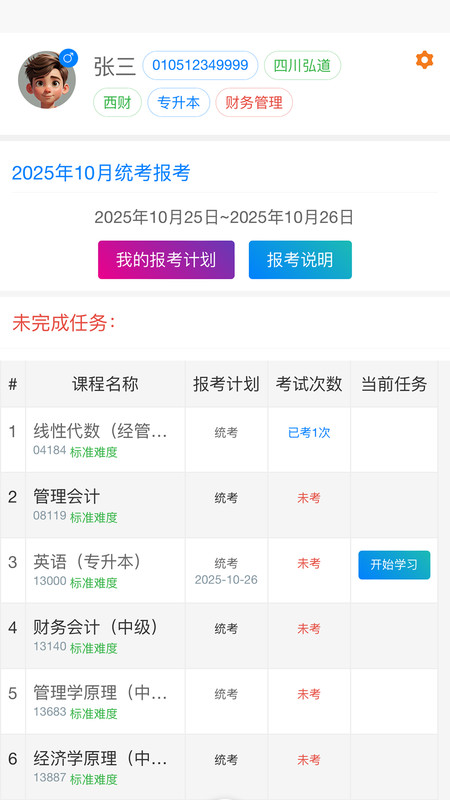This screenshot has width=450, height=800.
Task: Tap the blue male gender badge icon
Action: (x=69, y=58)
